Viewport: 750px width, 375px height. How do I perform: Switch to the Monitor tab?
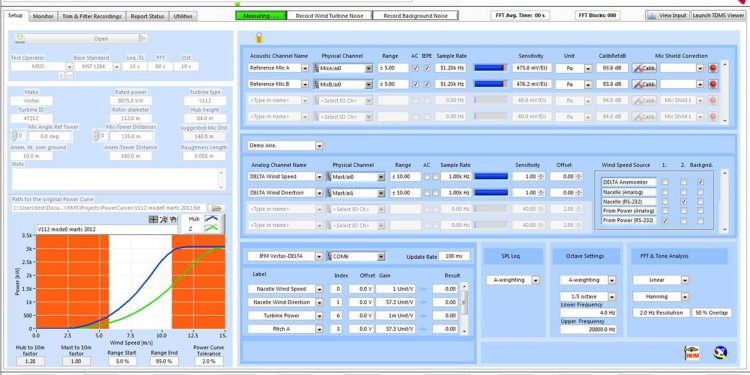point(43,16)
